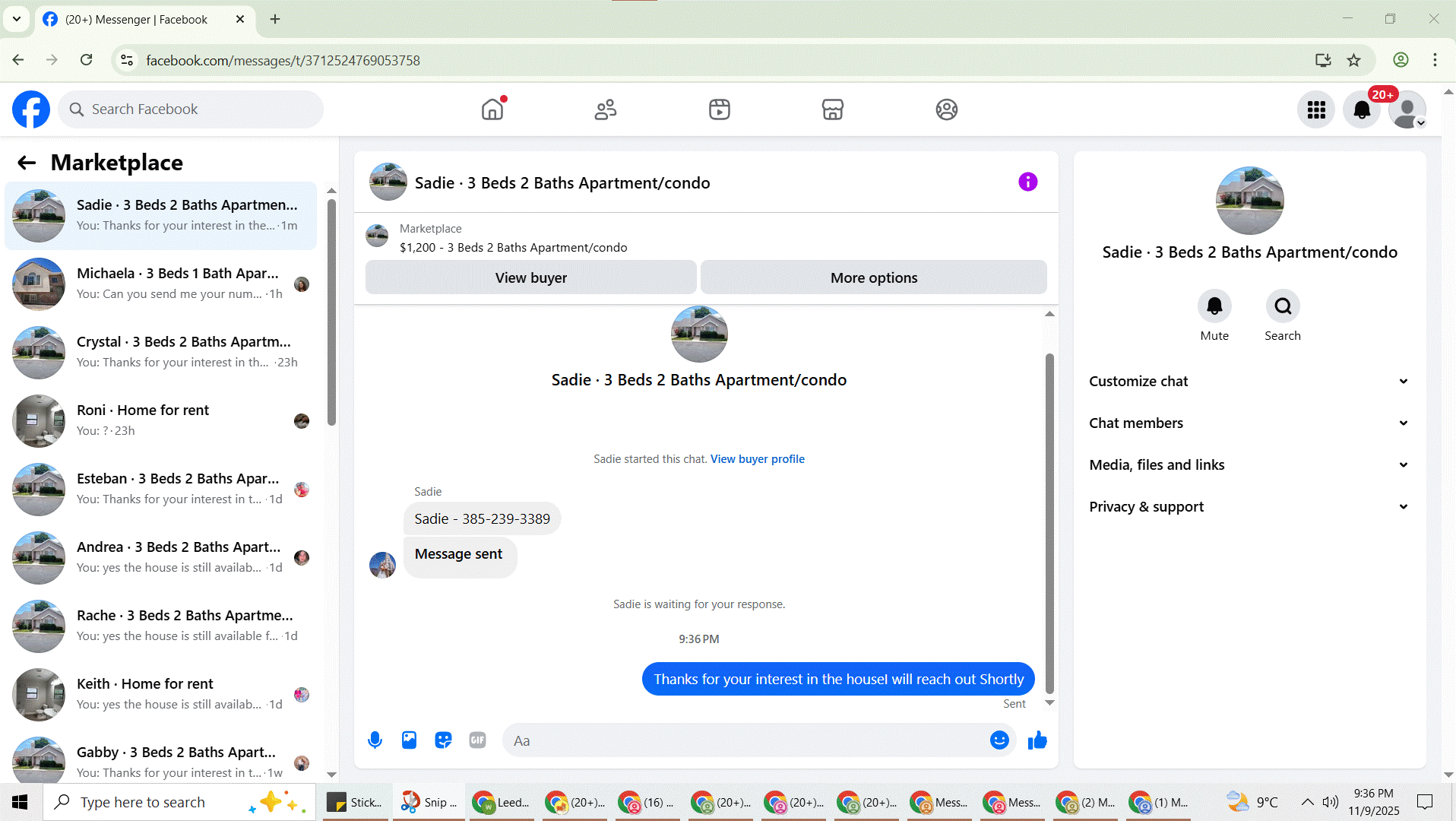This screenshot has height=821, width=1456.
Task: Open the Chrome tab search dropdown
Action: point(17,19)
